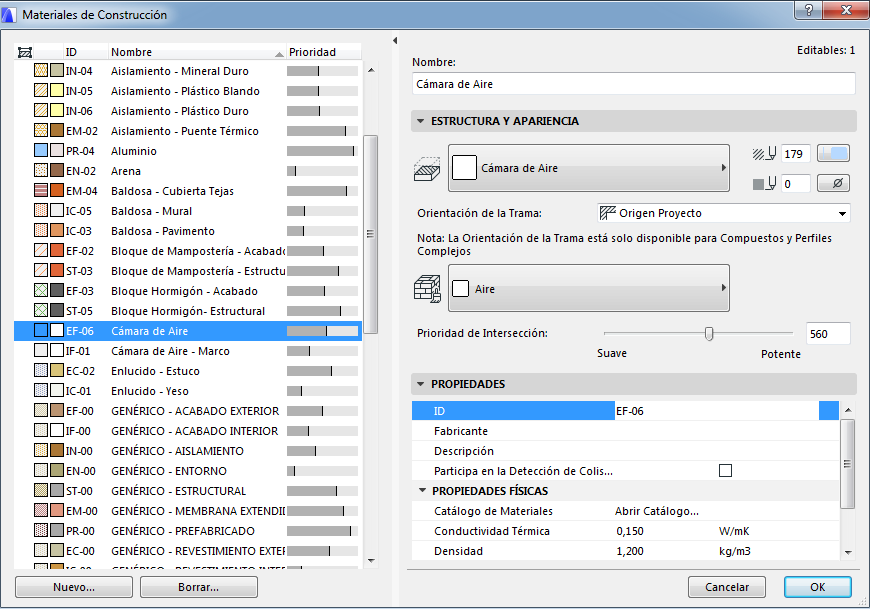870x609 pixels.
Task: Click the surface swatch of Enlucido - Estuco
Action: point(57,371)
